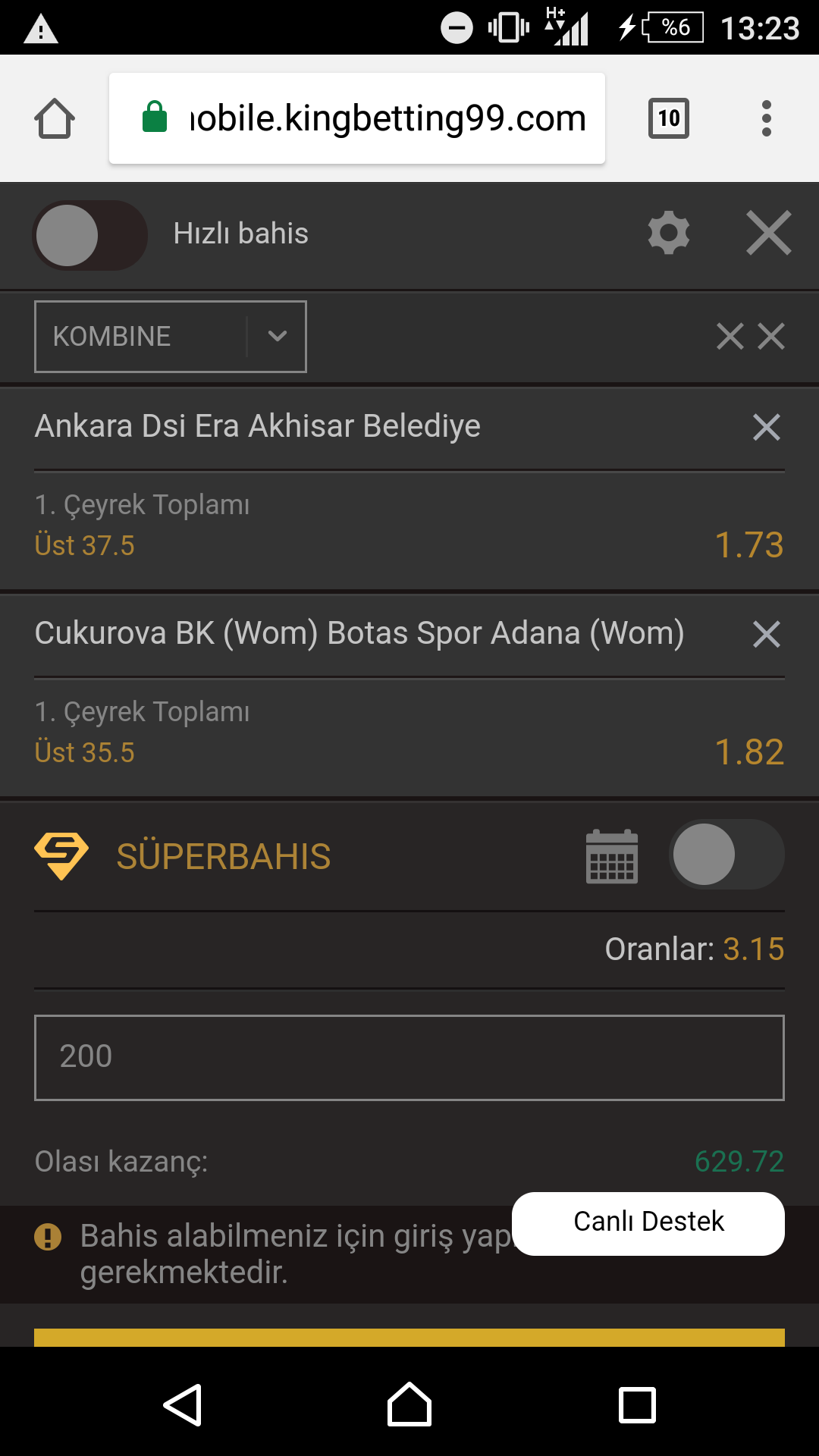Tap the Süperbahis logo icon

61,856
